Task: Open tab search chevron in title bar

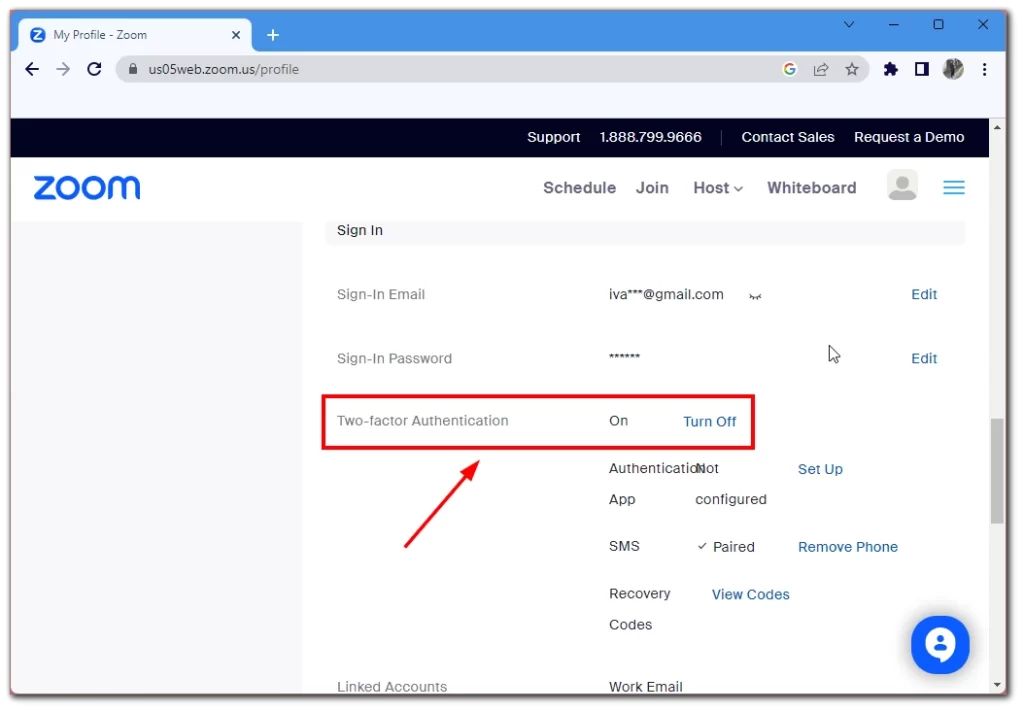Action: (x=849, y=25)
